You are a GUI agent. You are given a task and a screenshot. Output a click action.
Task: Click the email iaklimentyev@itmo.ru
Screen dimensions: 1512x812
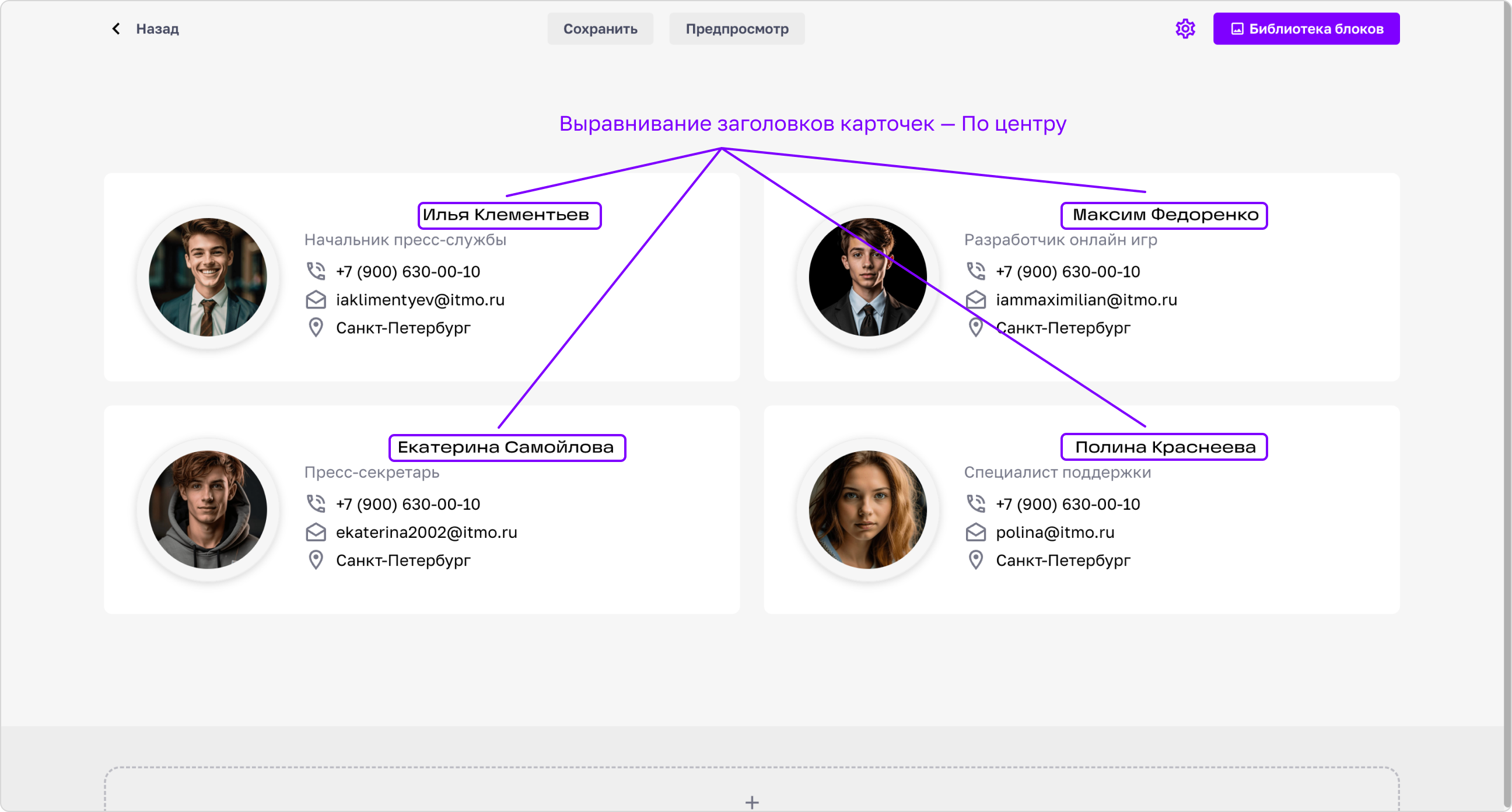(x=420, y=299)
